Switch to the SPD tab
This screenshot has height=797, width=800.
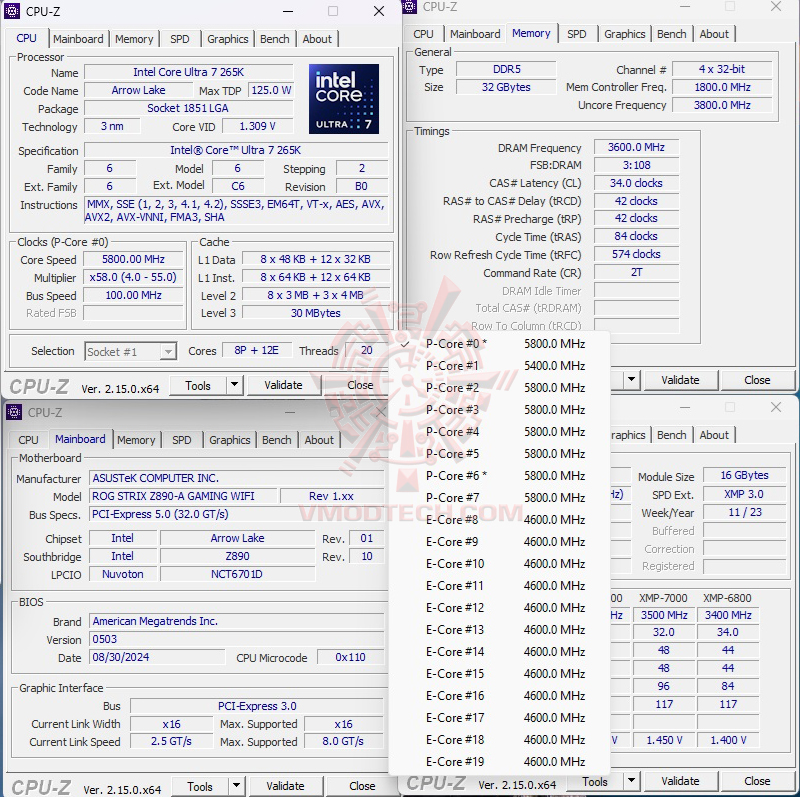pyautogui.click(x=180, y=39)
